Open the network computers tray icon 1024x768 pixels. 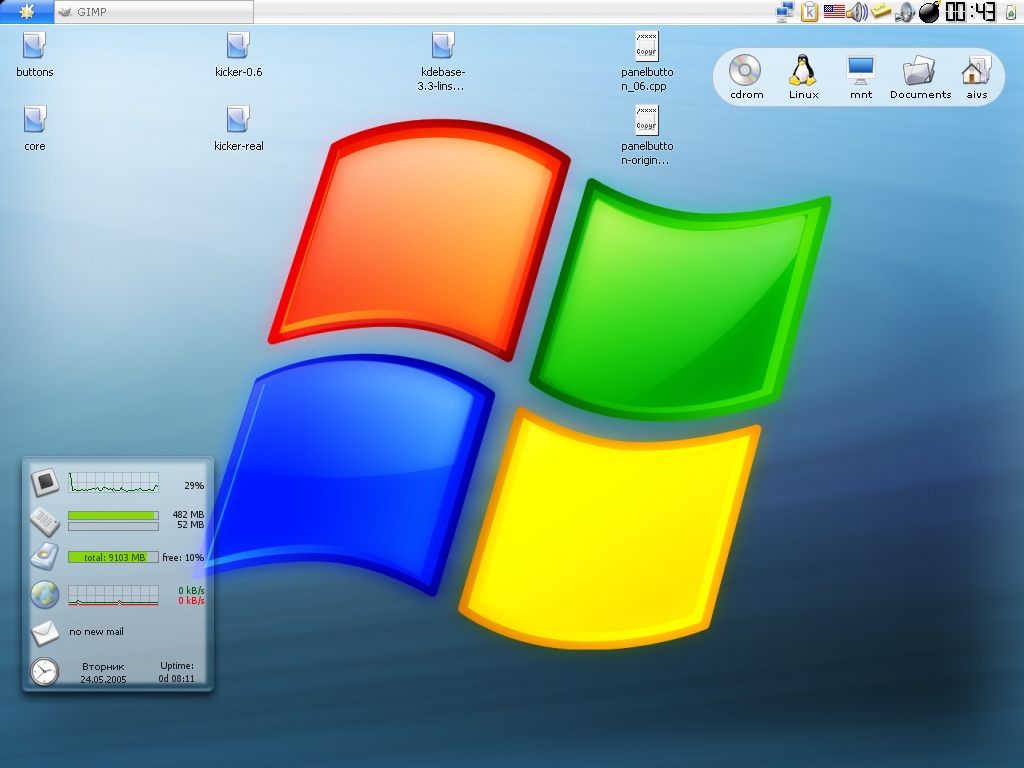pos(786,12)
